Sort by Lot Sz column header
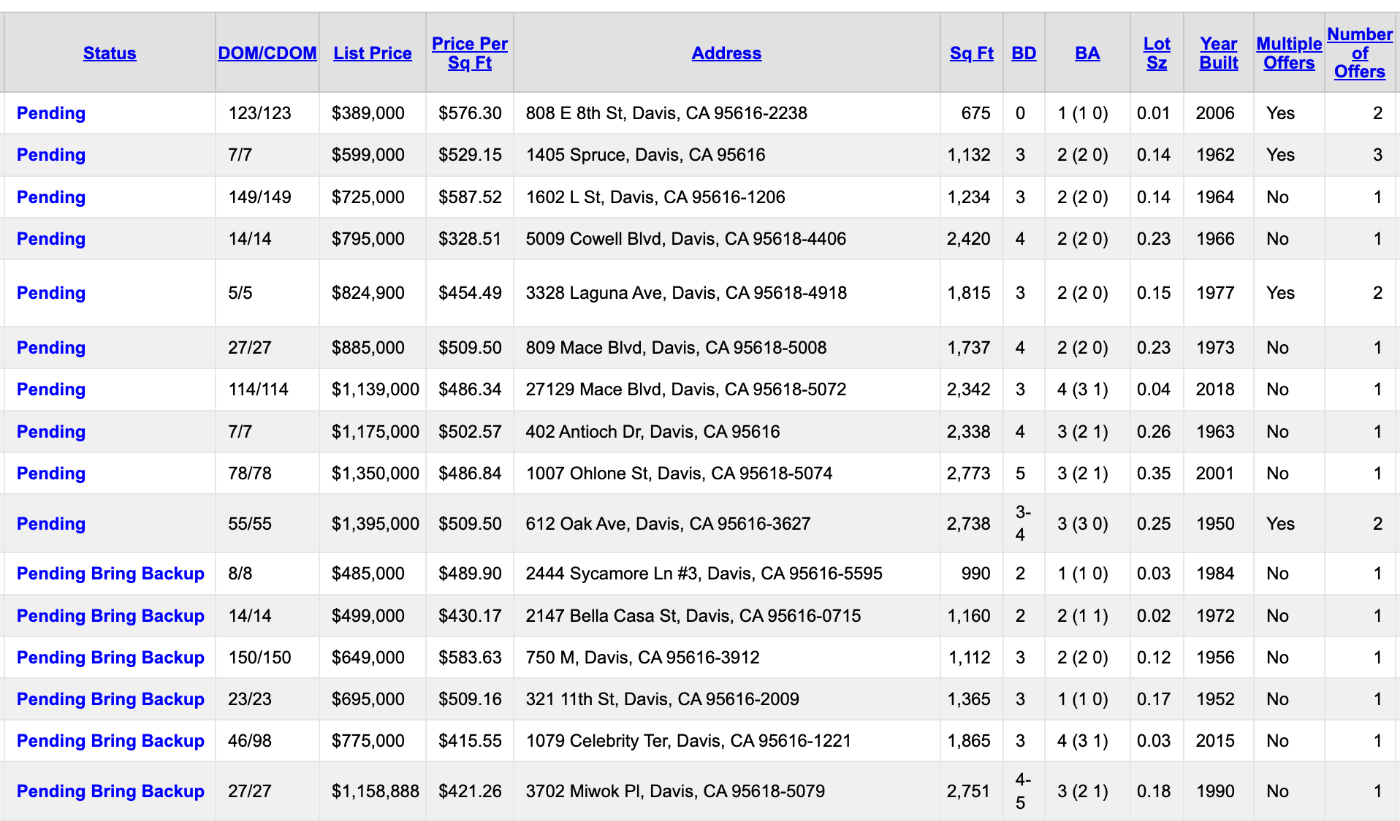 [x=1157, y=53]
